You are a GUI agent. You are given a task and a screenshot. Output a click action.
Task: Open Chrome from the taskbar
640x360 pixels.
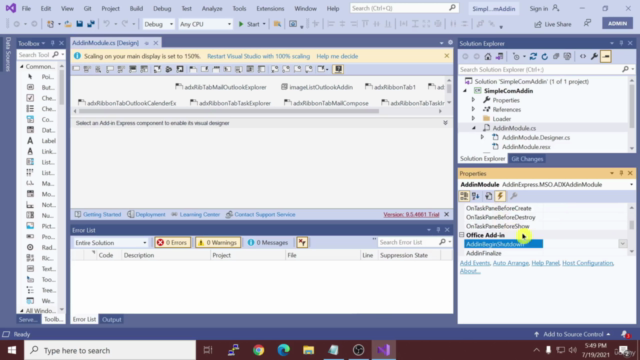[x=258, y=350]
